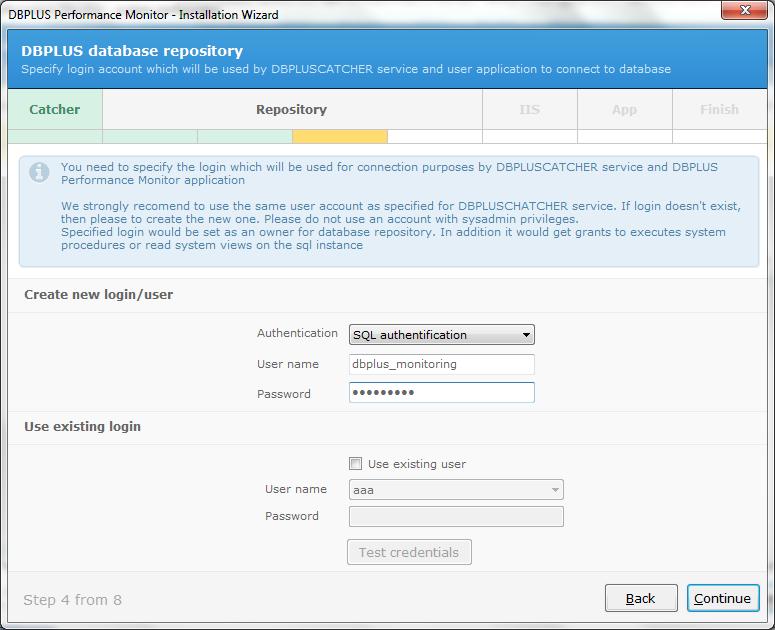
Task: Switch to the Catcher tab
Action: click(x=55, y=109)
